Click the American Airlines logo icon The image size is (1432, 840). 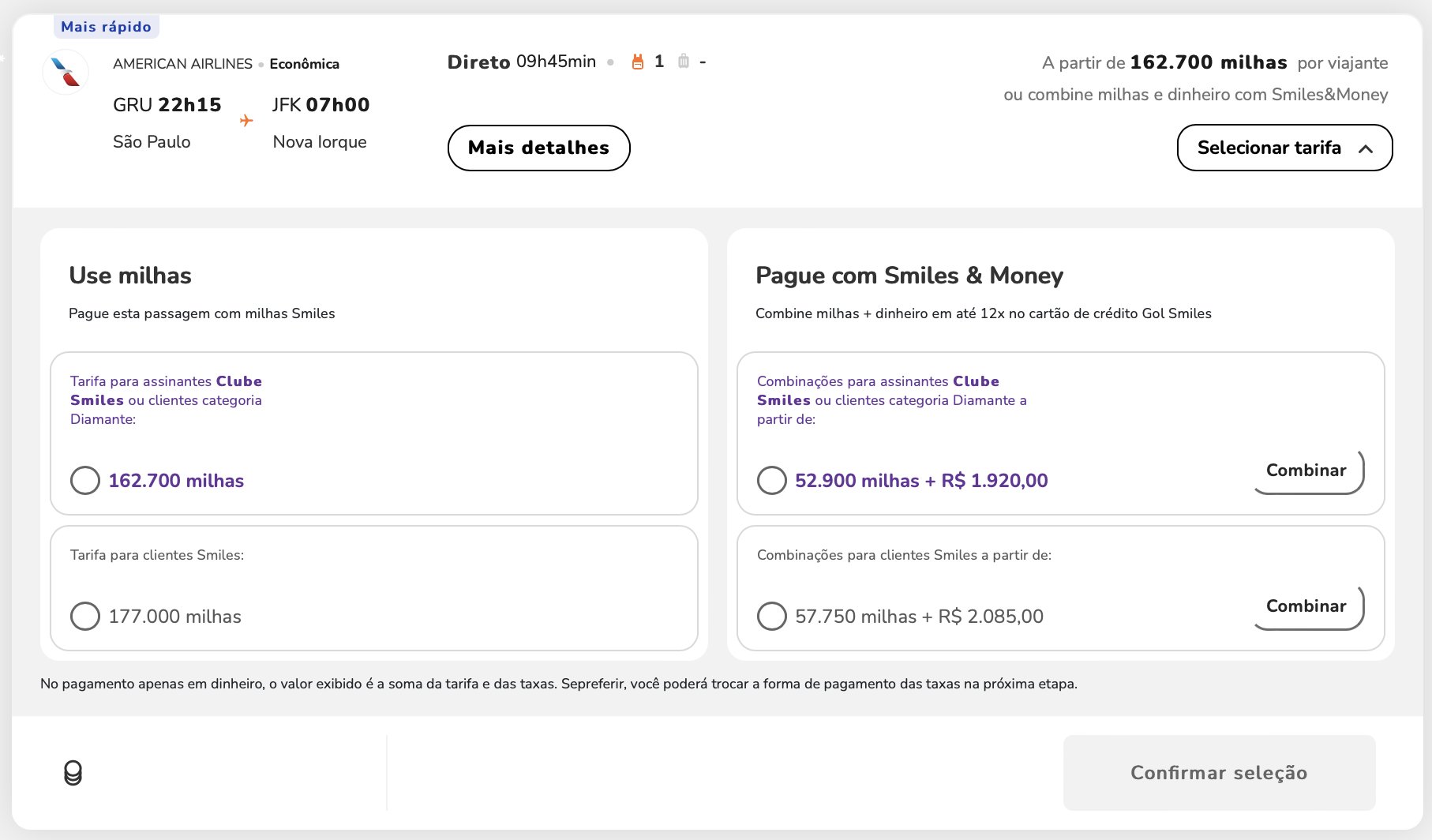66,72
